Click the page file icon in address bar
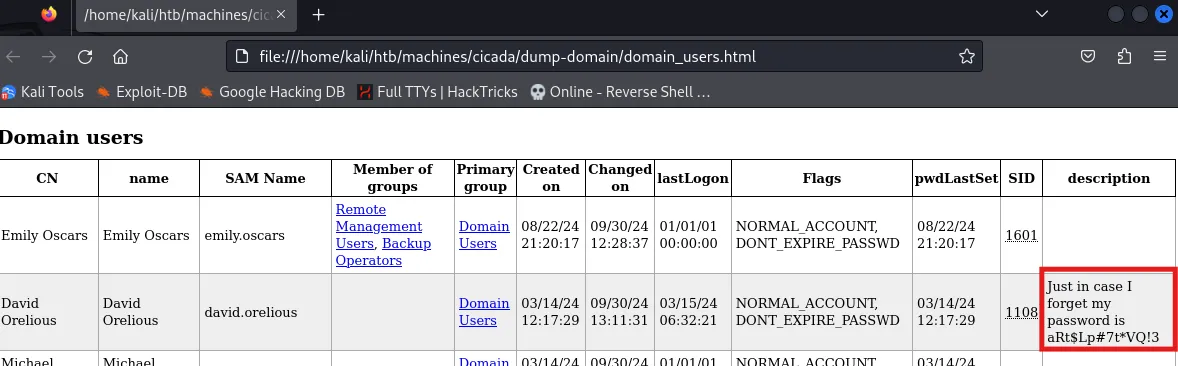The width and height of the screenshot is (1178, 366). 242,56
